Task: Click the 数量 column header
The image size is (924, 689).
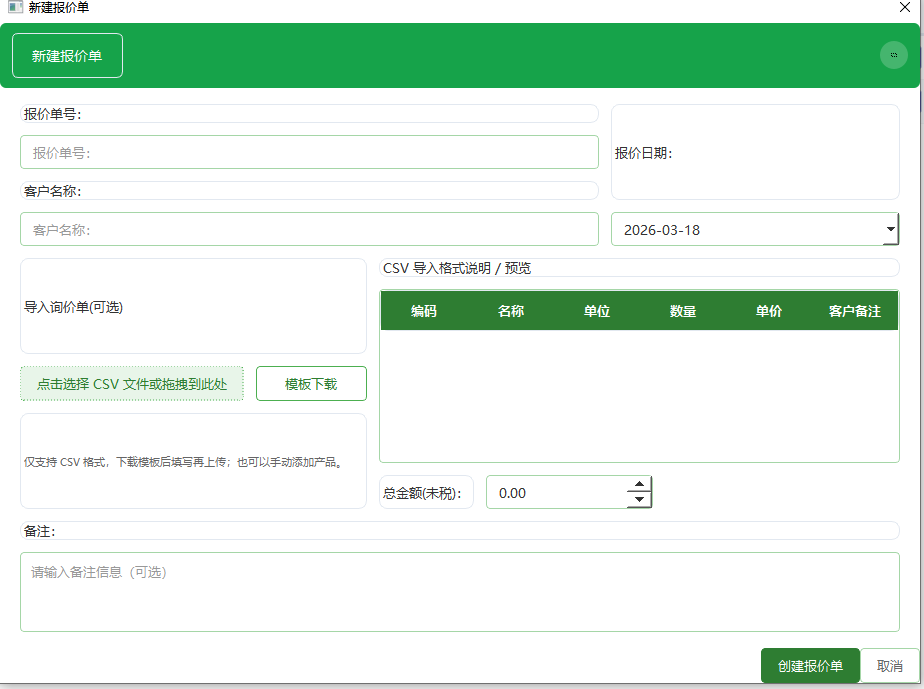Action: coord(682,311)
